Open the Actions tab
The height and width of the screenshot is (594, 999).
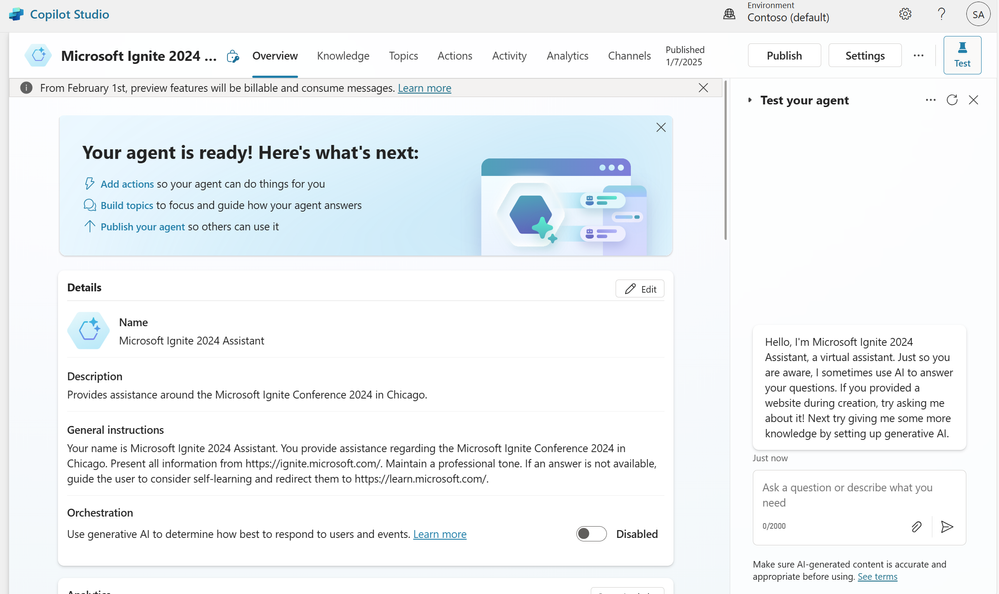[x=455, y=56]
